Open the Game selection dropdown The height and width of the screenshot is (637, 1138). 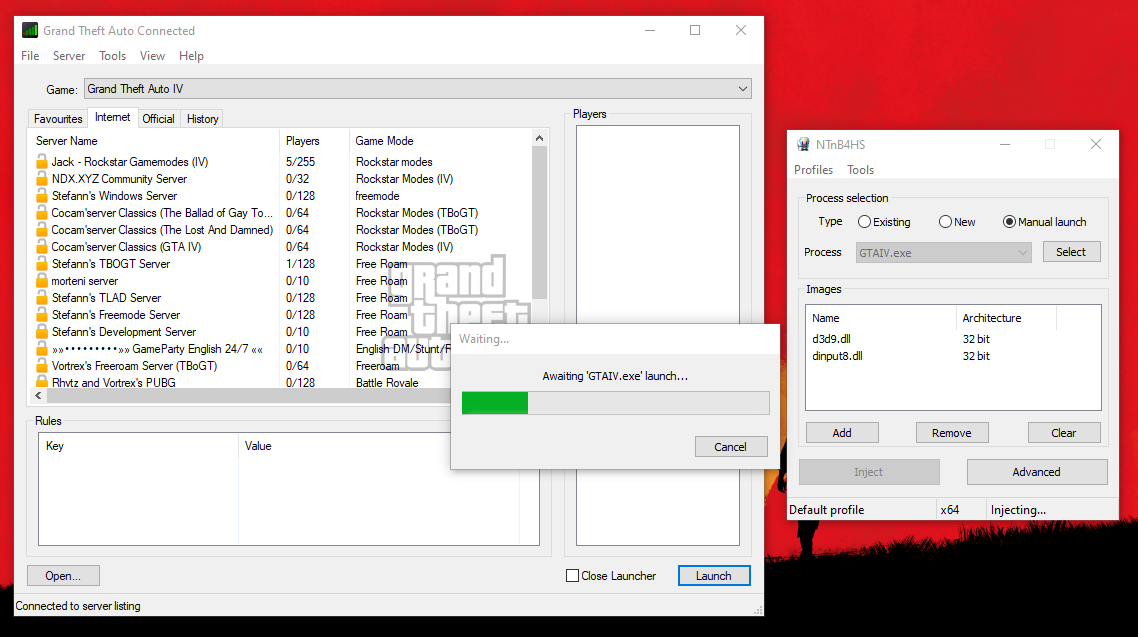(418, 89)
